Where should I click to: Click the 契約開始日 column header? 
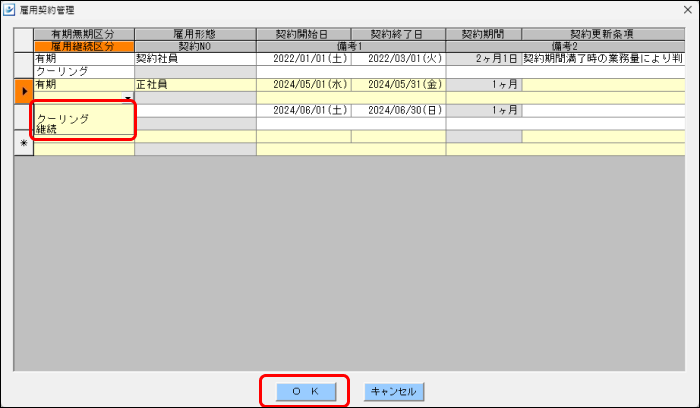tap(304, 34)
